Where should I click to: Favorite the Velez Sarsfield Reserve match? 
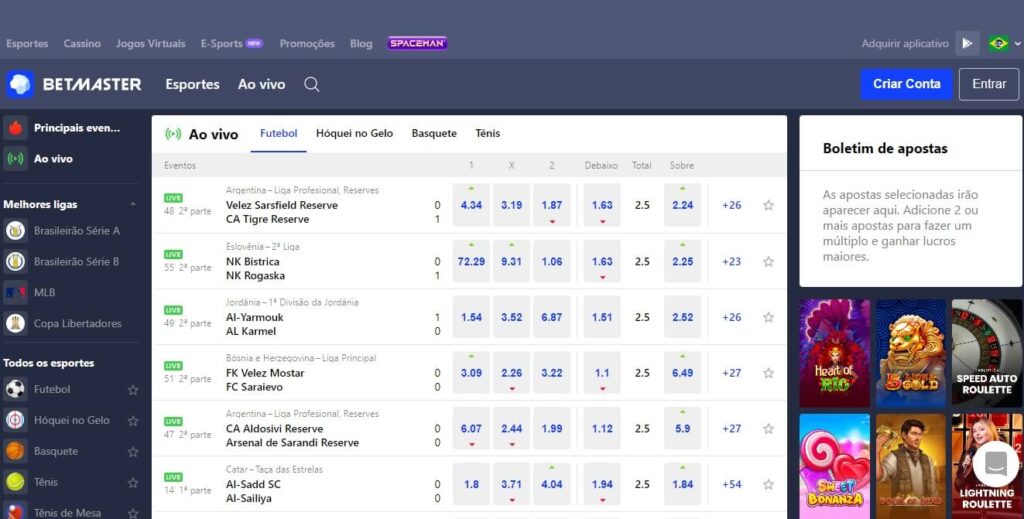tap(768, 205)
